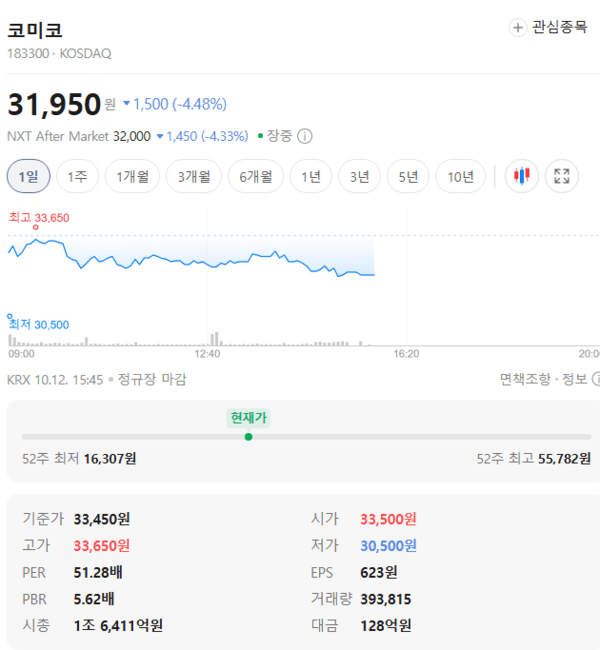This screenshot has height=650, width=600.
Task: Select the 1년 chart period
Action: [x=311, y=176]
